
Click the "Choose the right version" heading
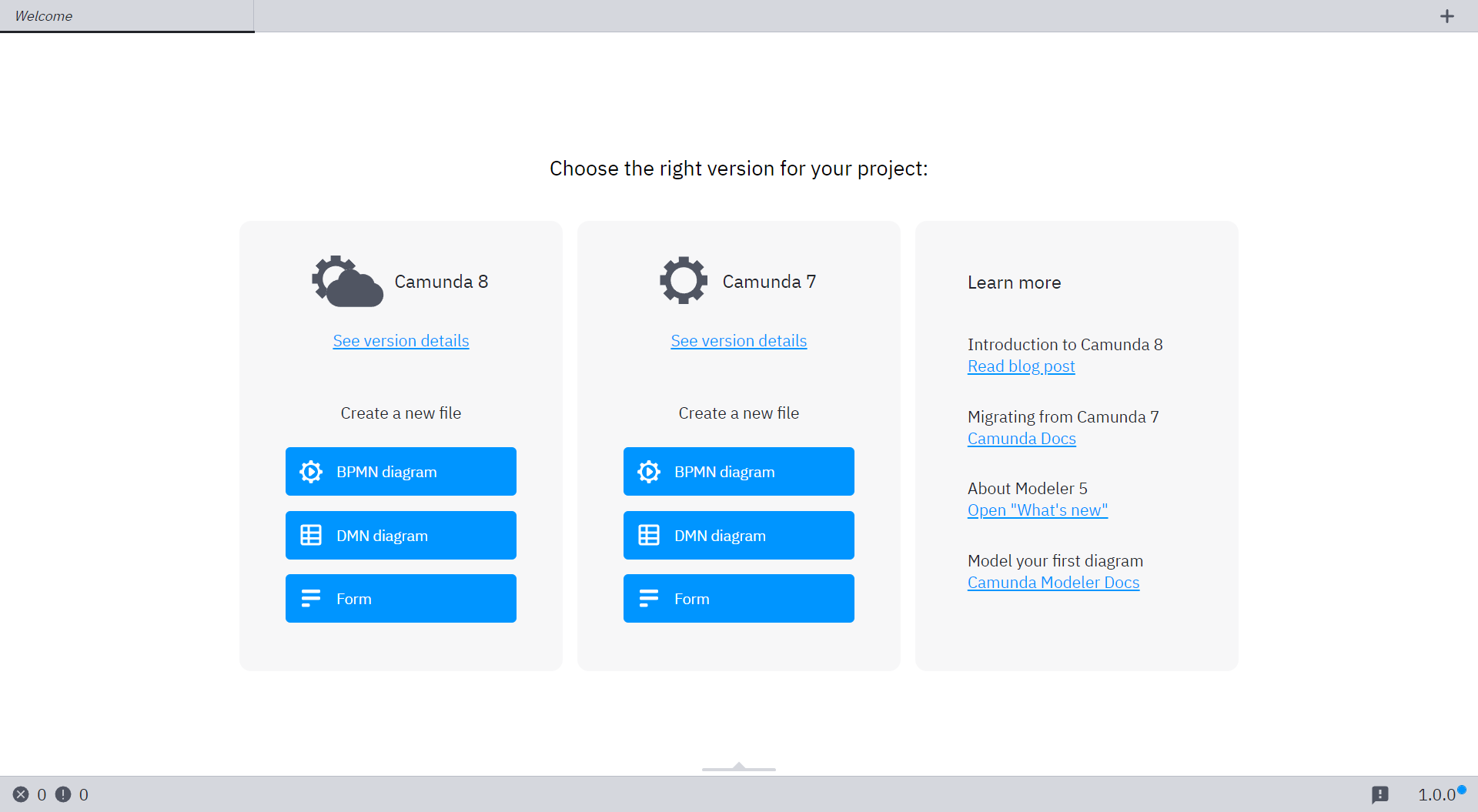coord(739,169)
